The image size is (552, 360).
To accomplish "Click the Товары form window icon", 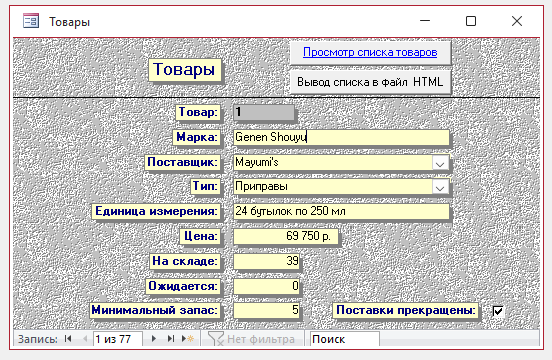I will coord(31,21).
